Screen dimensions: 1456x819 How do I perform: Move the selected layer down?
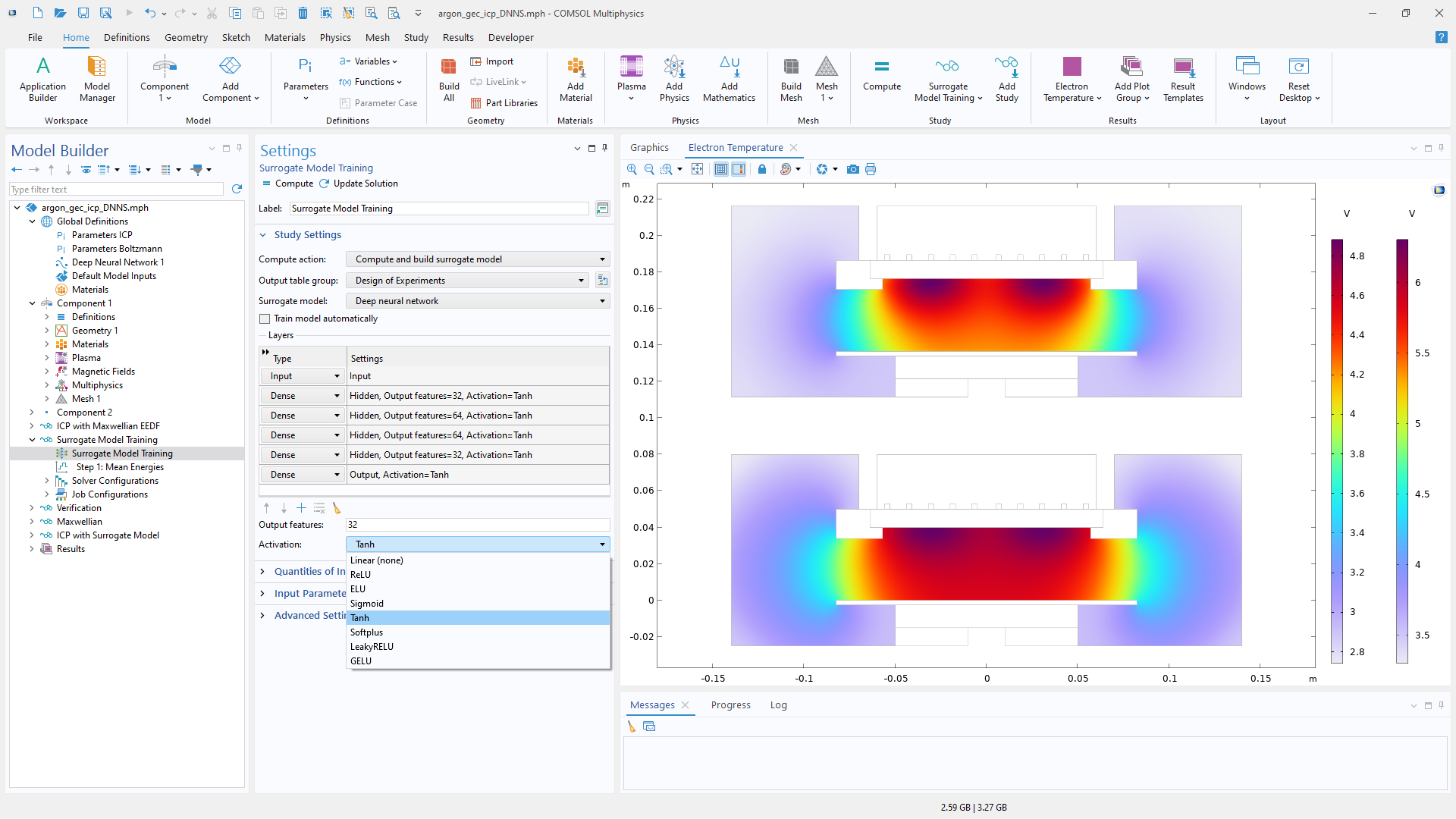[x=284, y=508]
